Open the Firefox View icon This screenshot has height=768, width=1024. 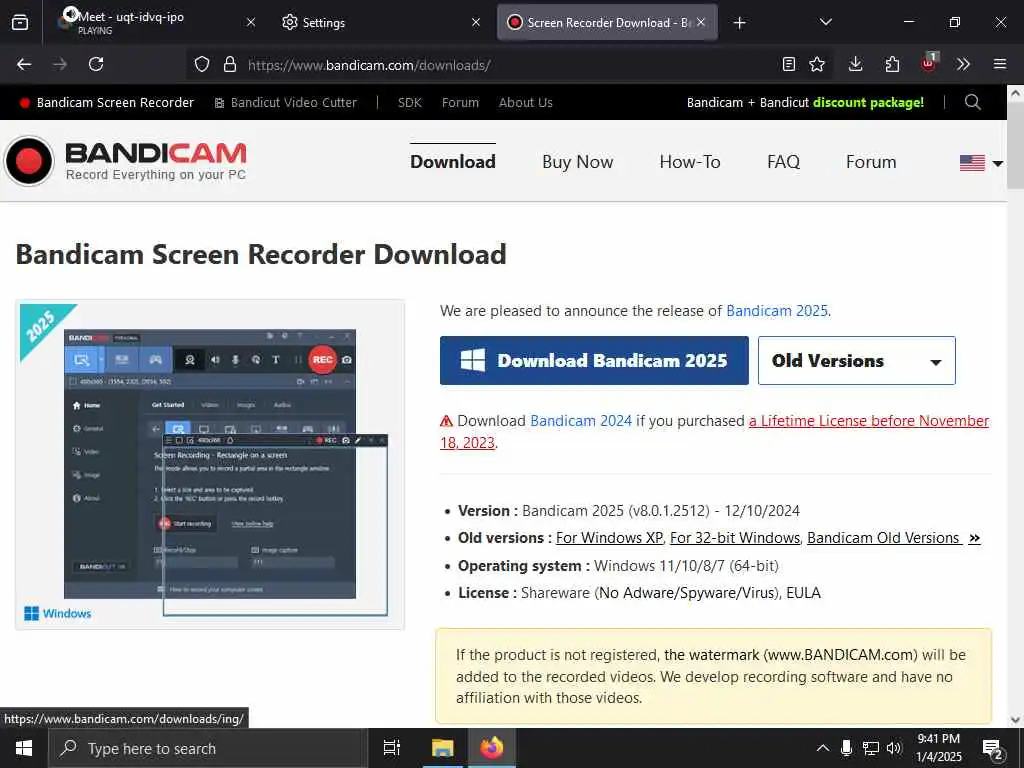20,22
